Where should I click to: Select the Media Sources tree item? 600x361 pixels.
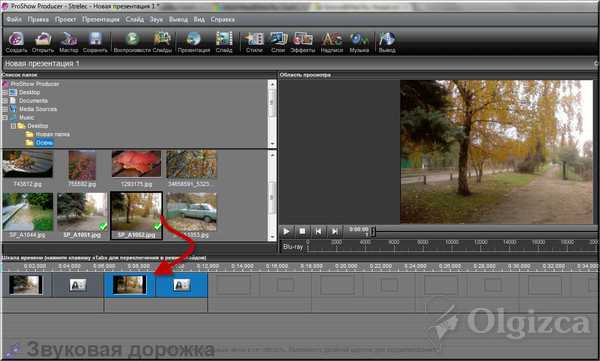(x=38, y=109)
